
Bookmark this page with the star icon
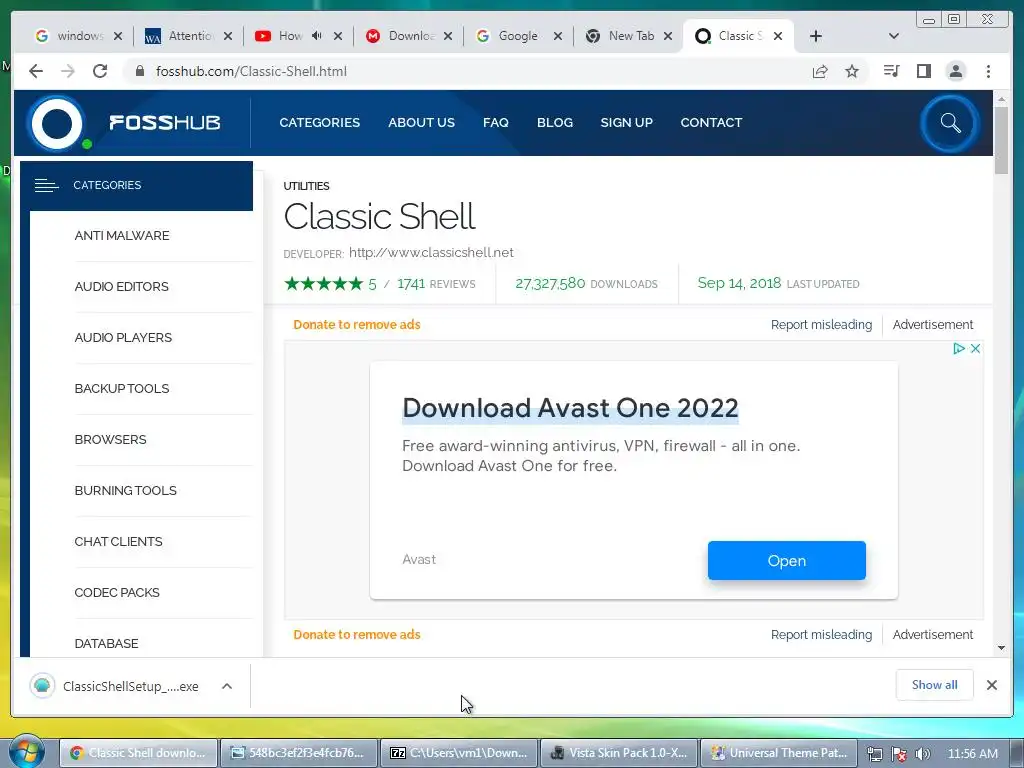click(x=852, y=71)
